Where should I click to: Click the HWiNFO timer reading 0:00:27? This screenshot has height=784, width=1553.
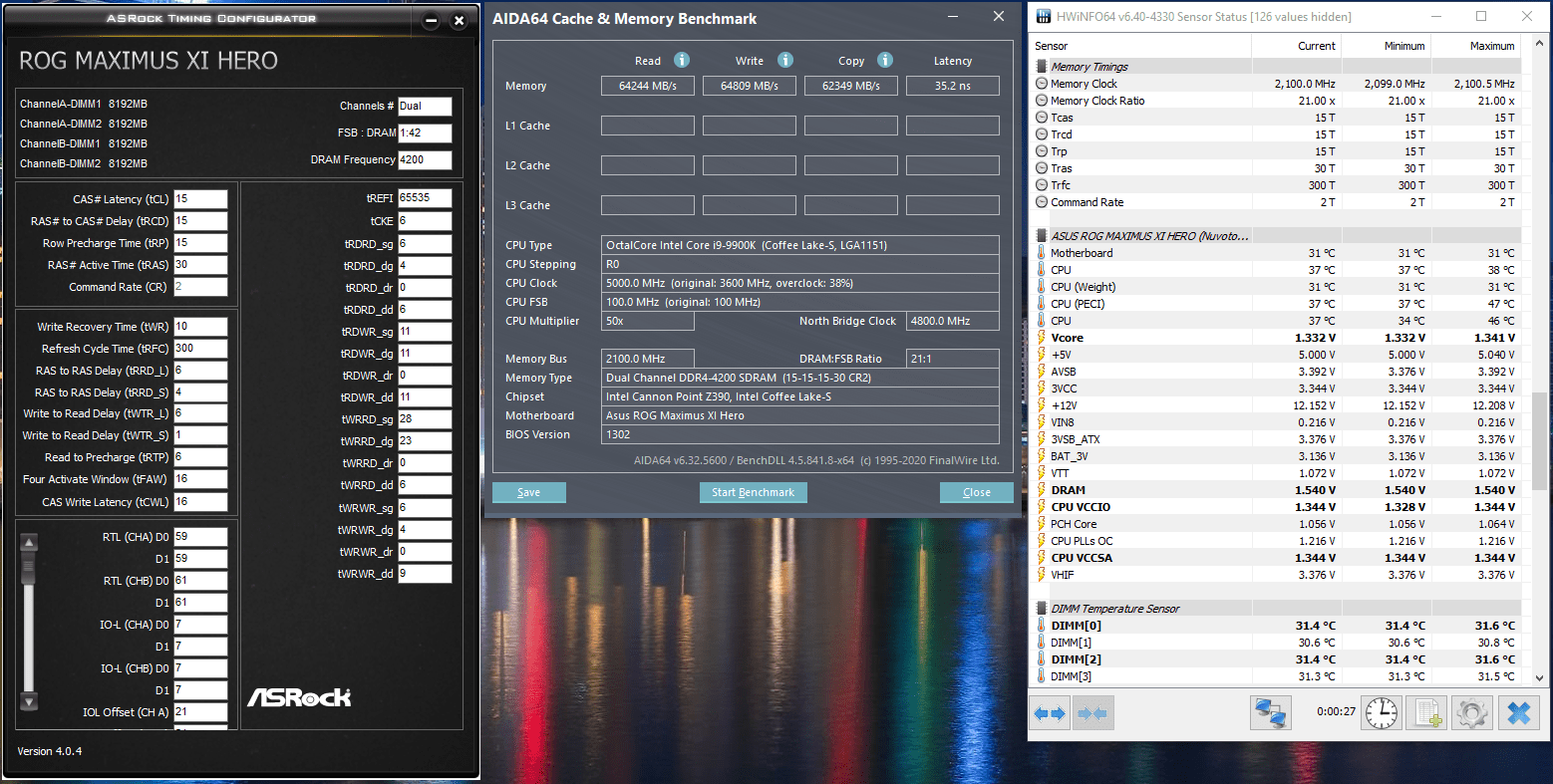coord(1336,711)
